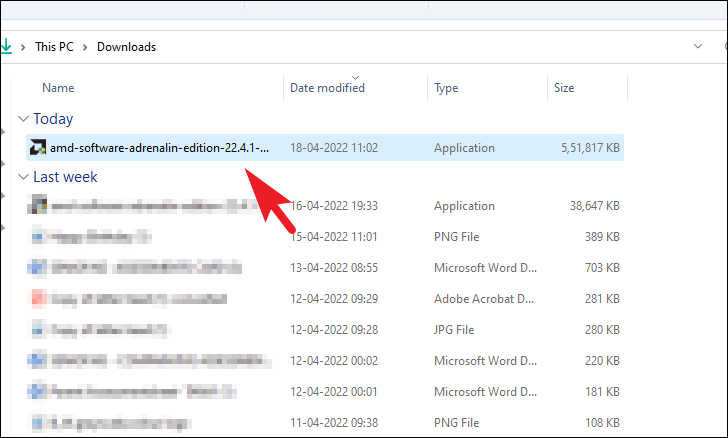Navigate to This PC in breadcrumb

point(54,47)
